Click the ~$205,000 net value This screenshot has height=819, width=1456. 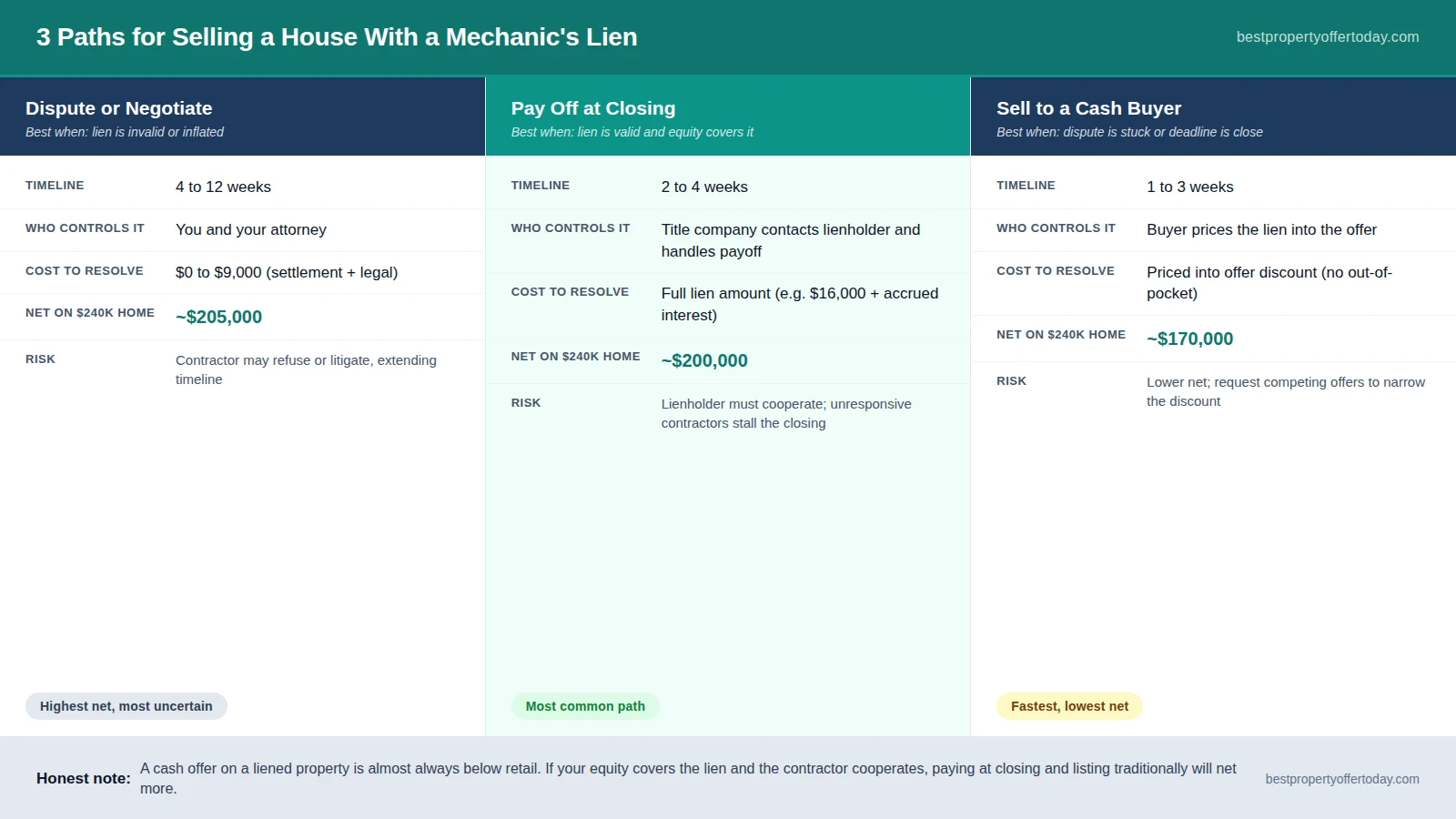coord(218,317)
